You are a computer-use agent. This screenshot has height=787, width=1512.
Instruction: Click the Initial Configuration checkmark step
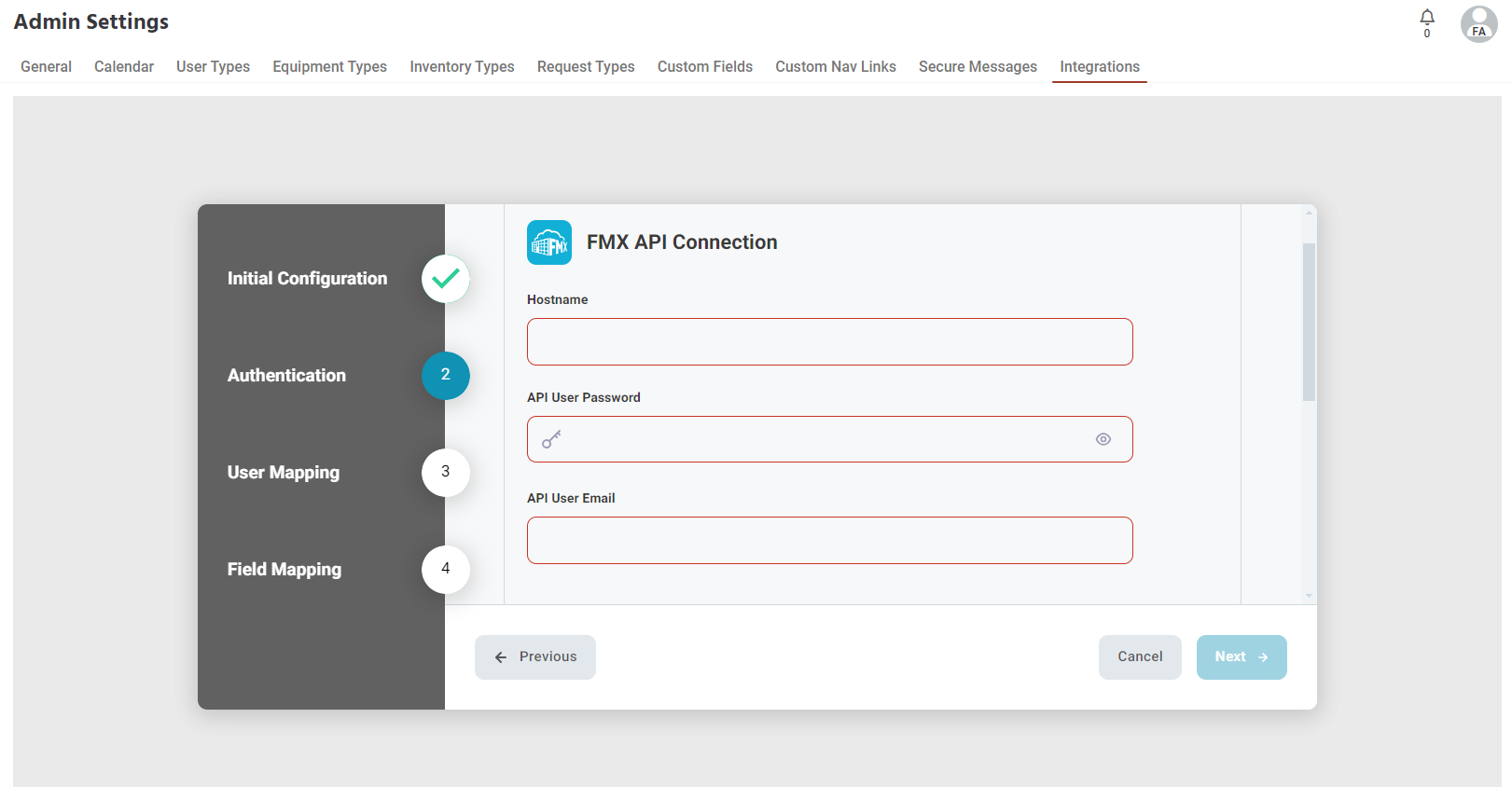pos(446,279)
